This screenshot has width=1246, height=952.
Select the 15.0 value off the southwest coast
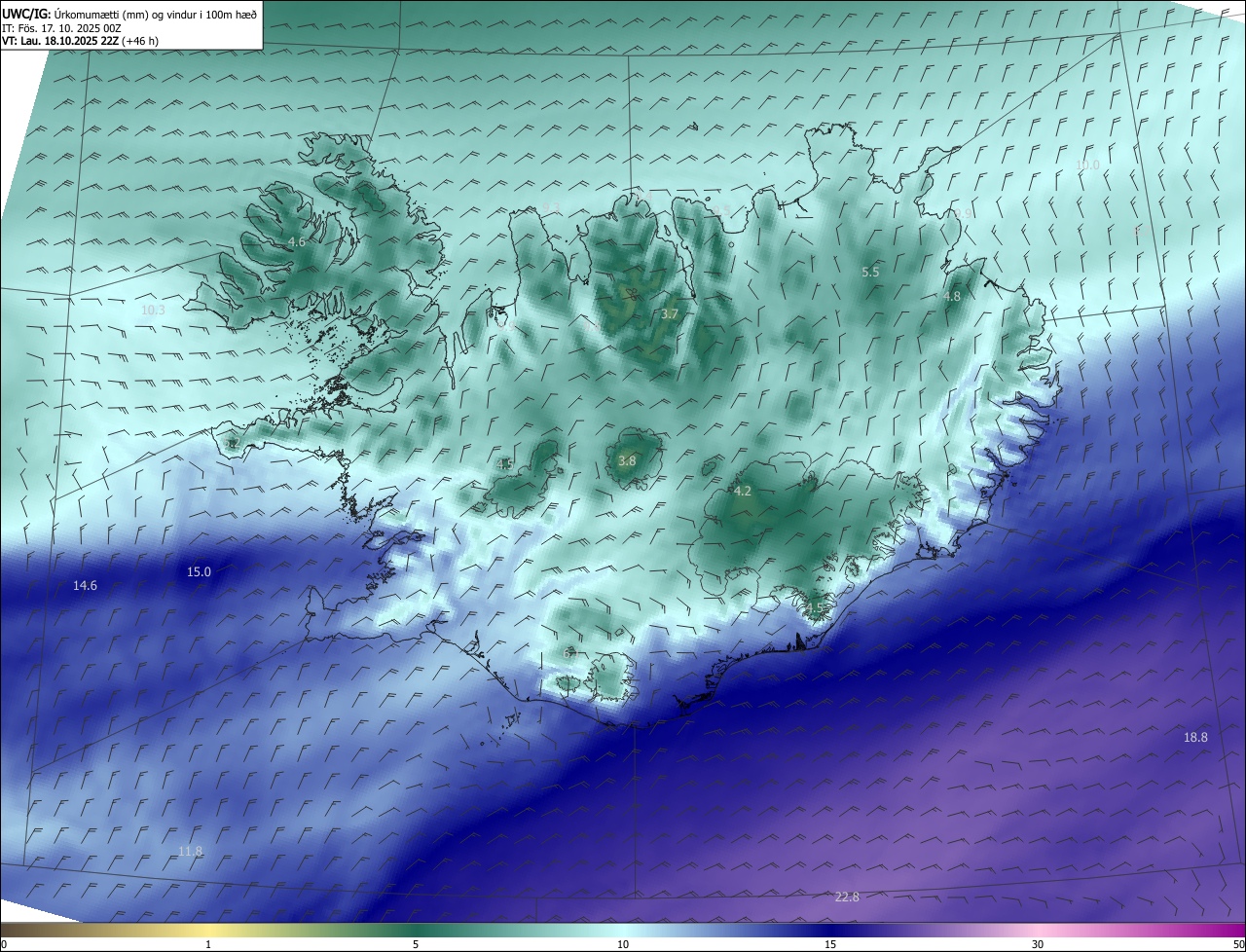click(199, 571)
